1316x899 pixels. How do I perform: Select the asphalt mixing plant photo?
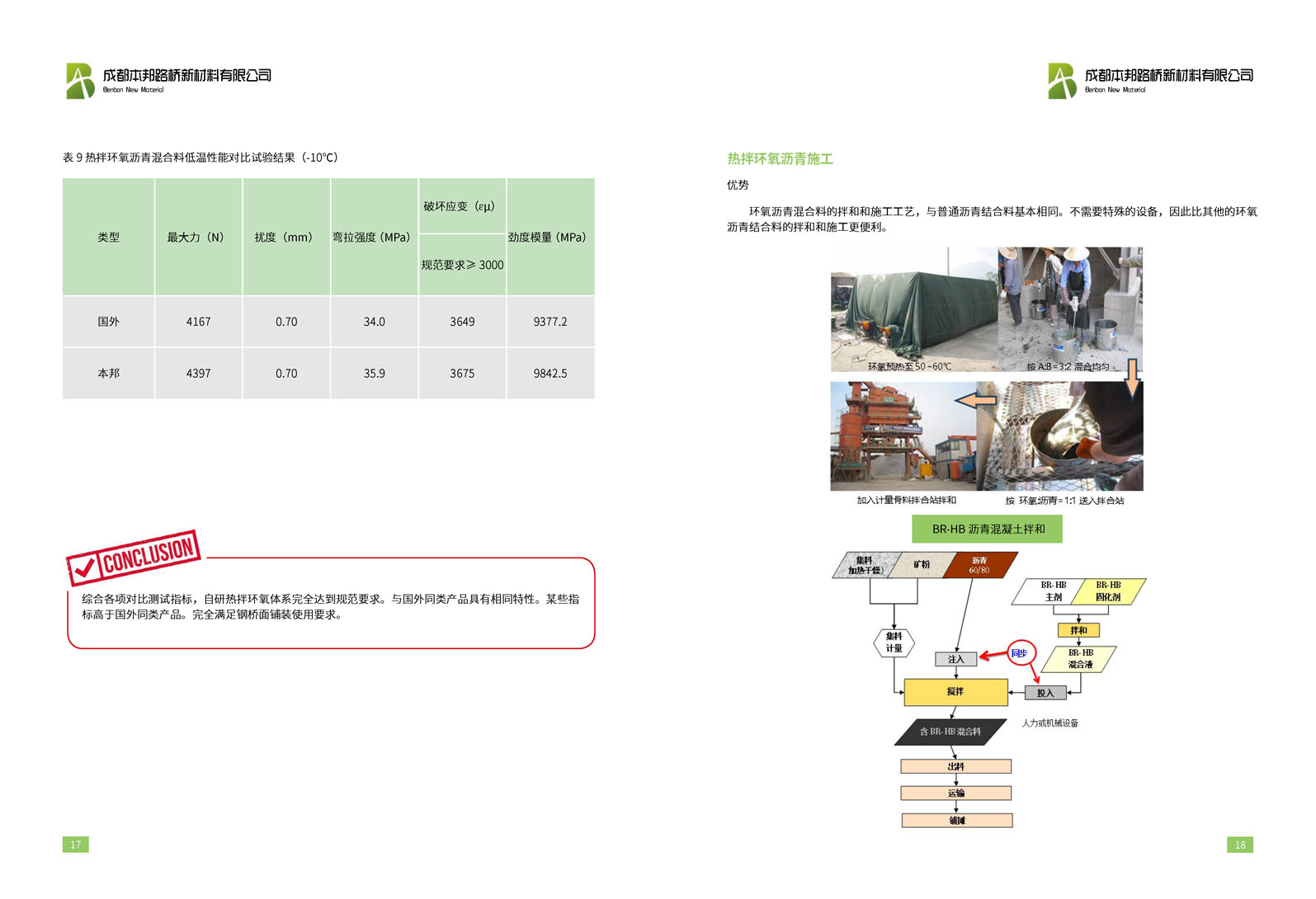click(x=903, y=436)
